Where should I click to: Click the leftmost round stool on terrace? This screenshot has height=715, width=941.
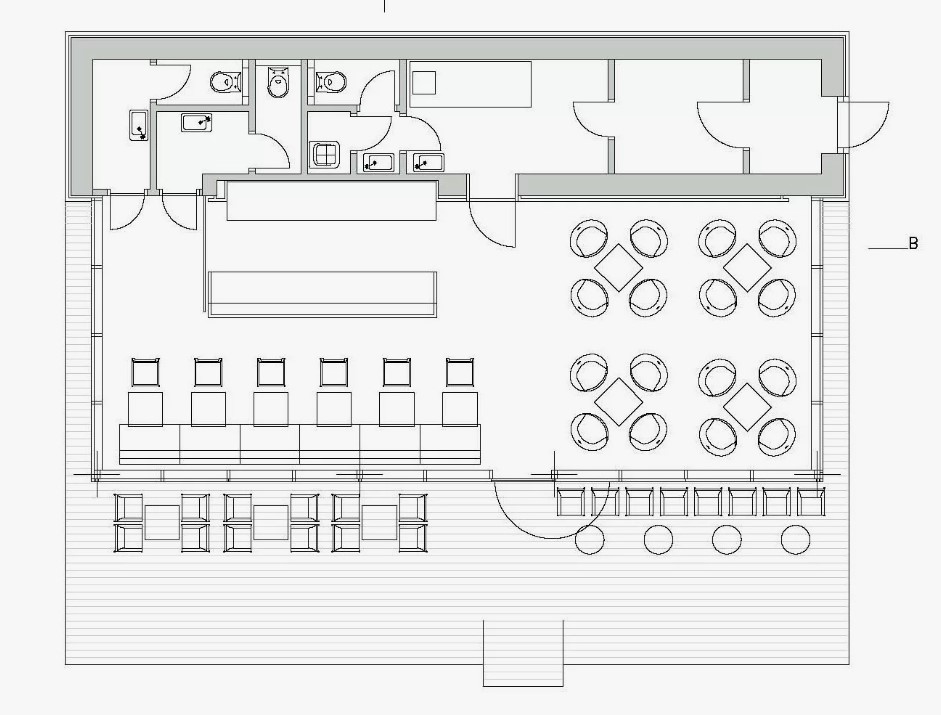point(590,540)
